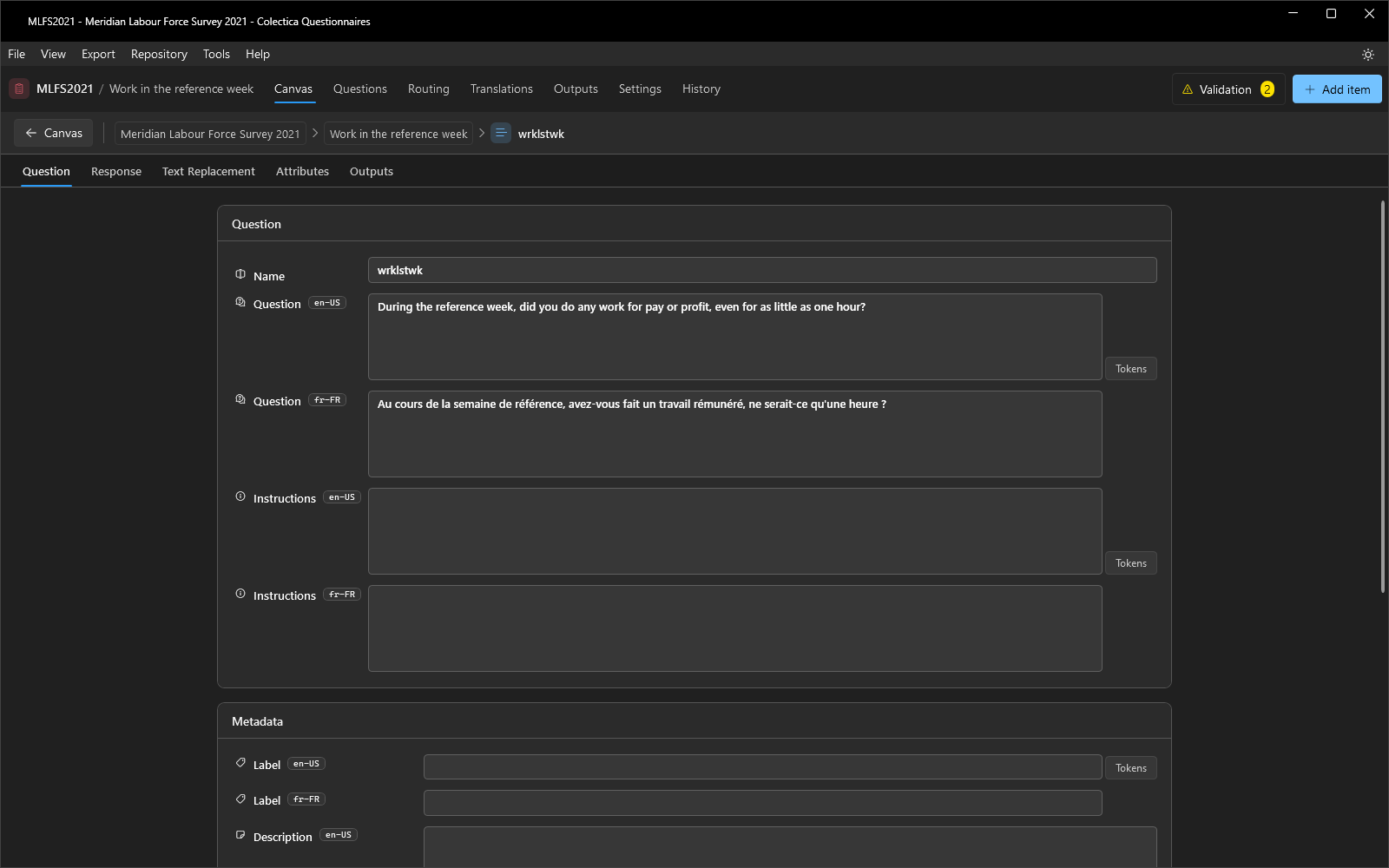Image resolution: width=1389 pixels, height=868 pixels.
Task: Click the yellow validation count badge
Action: (x=1267, y=89)
